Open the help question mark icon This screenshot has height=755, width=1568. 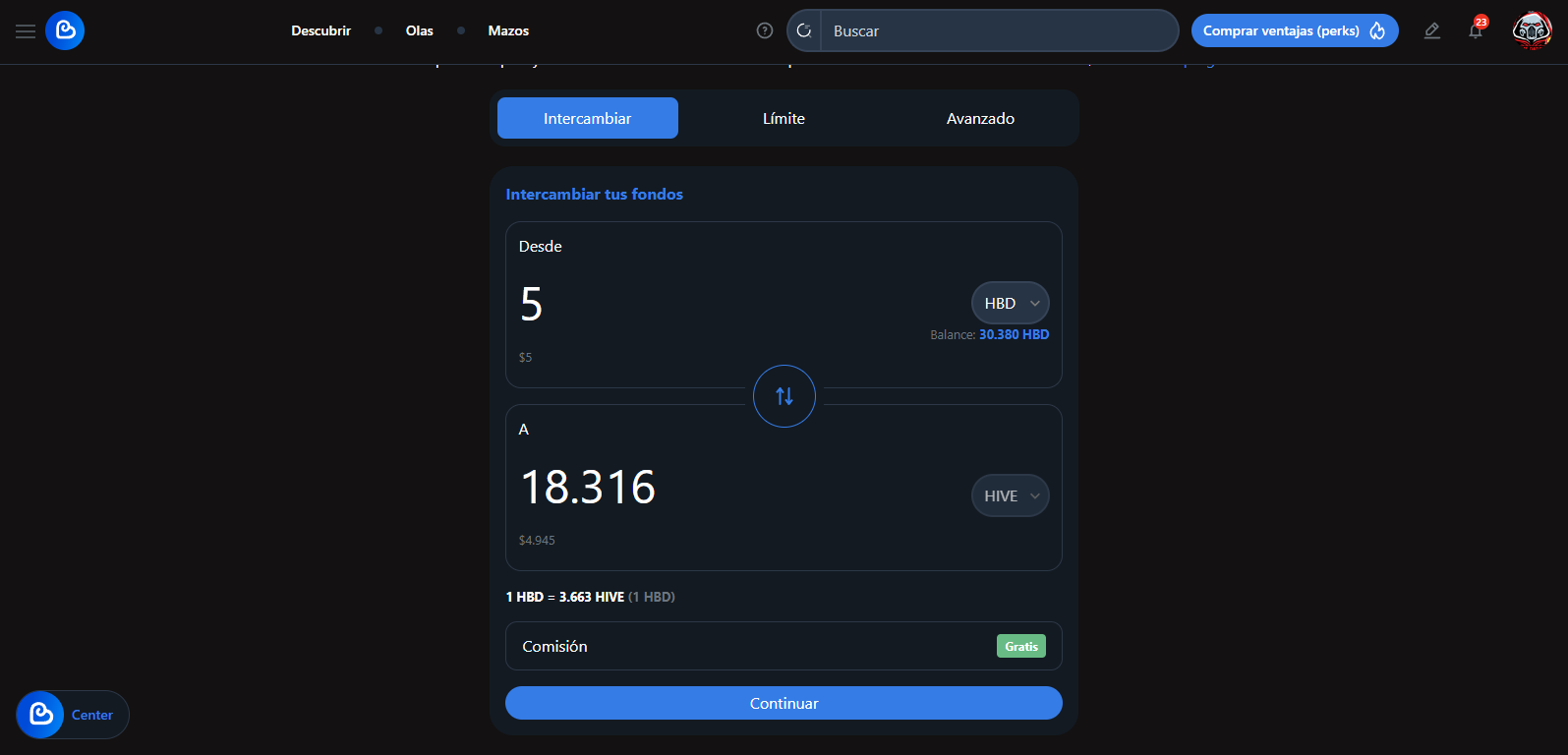click(x=765, y=30)
